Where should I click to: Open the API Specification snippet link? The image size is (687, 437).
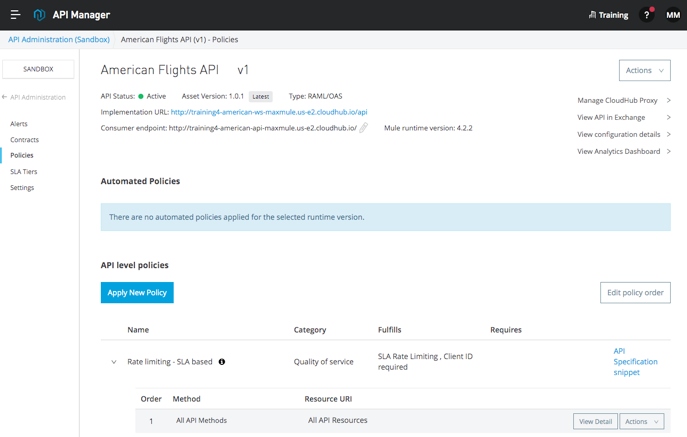(635, 362)
